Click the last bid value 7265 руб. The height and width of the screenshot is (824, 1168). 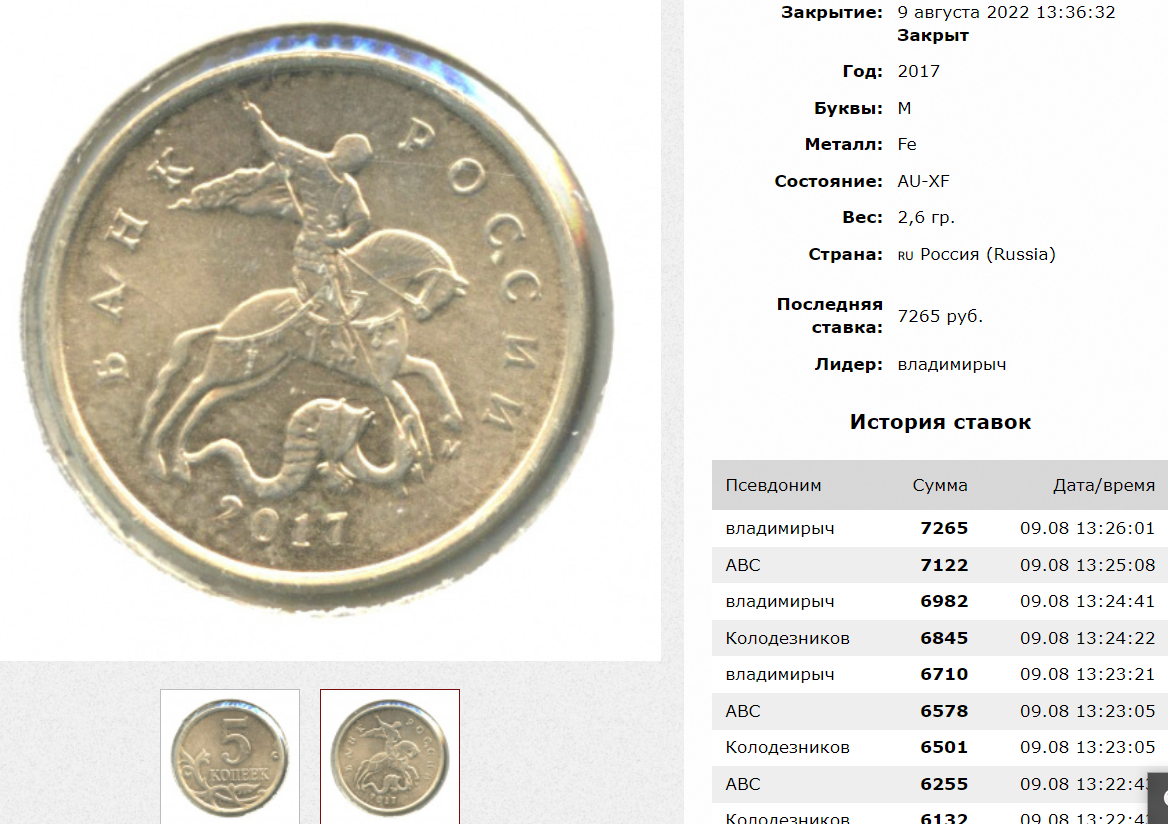point(940,317)
